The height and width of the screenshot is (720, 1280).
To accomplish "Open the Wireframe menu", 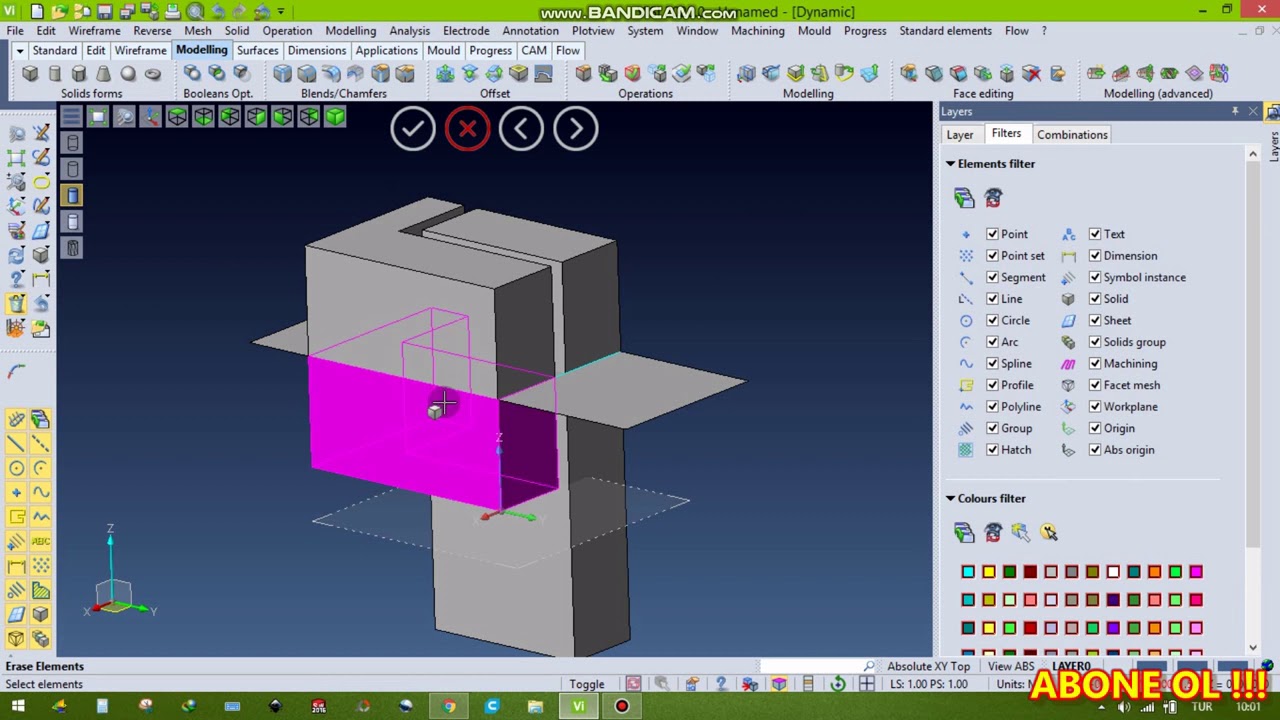I will (x=94, y=31).
